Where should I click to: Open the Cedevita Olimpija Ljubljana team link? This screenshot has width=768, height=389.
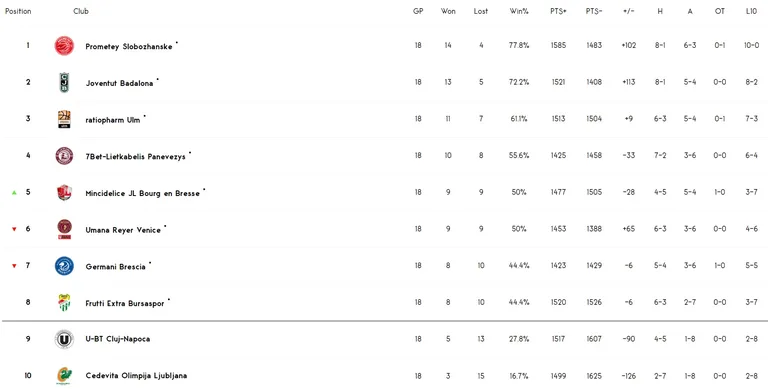tap(136, 376)
